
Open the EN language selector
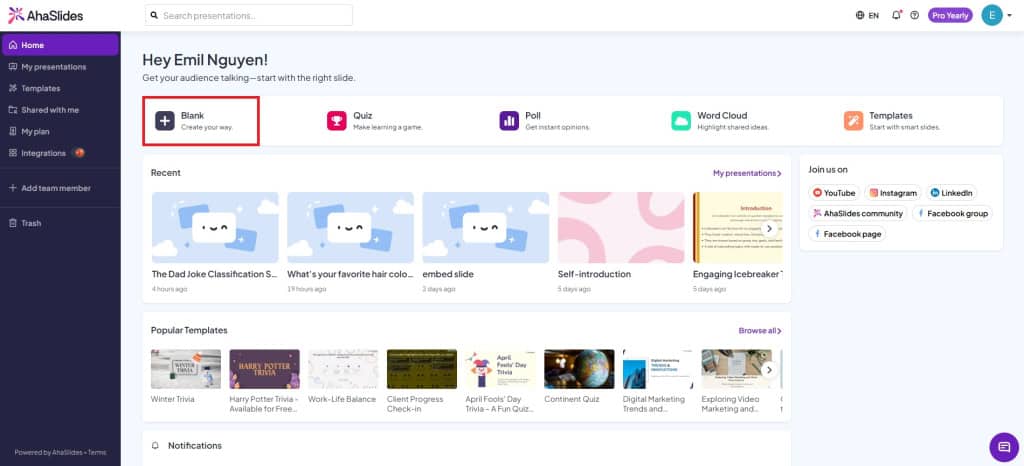(x=867, y=15)
